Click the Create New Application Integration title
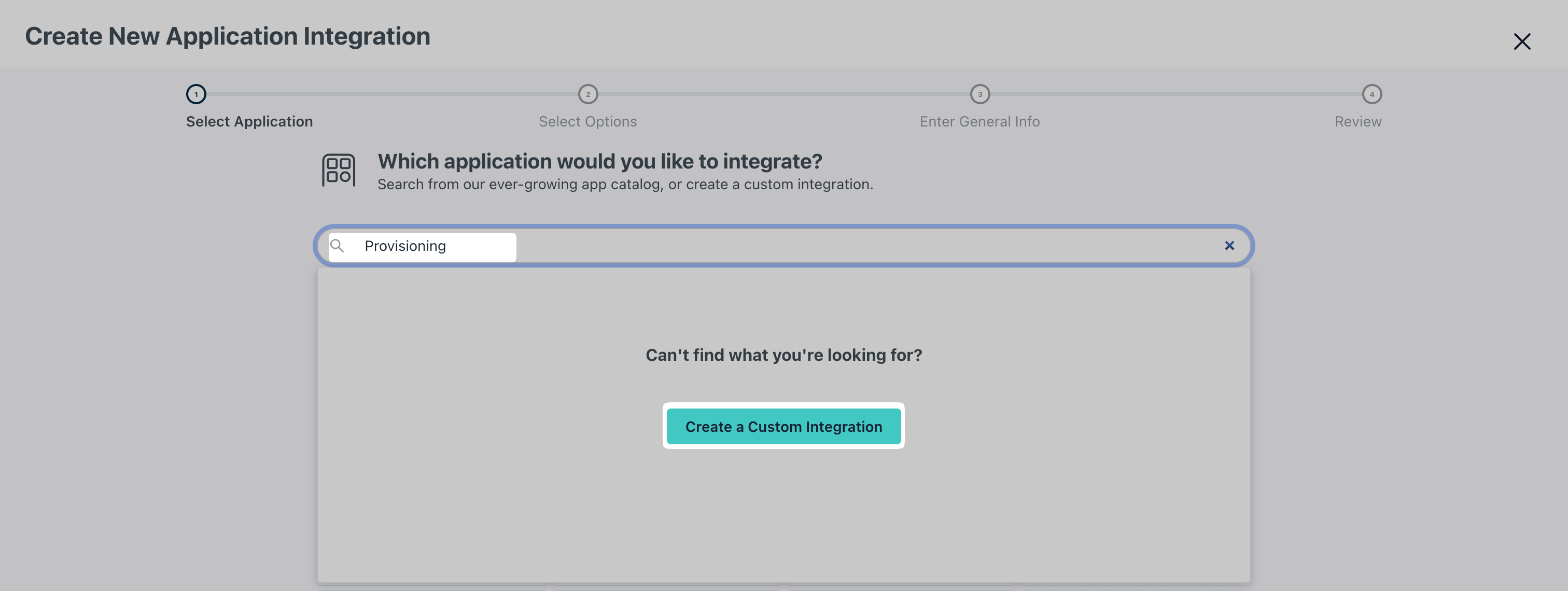Screen dimensions: 1568x591 point(227,35)
